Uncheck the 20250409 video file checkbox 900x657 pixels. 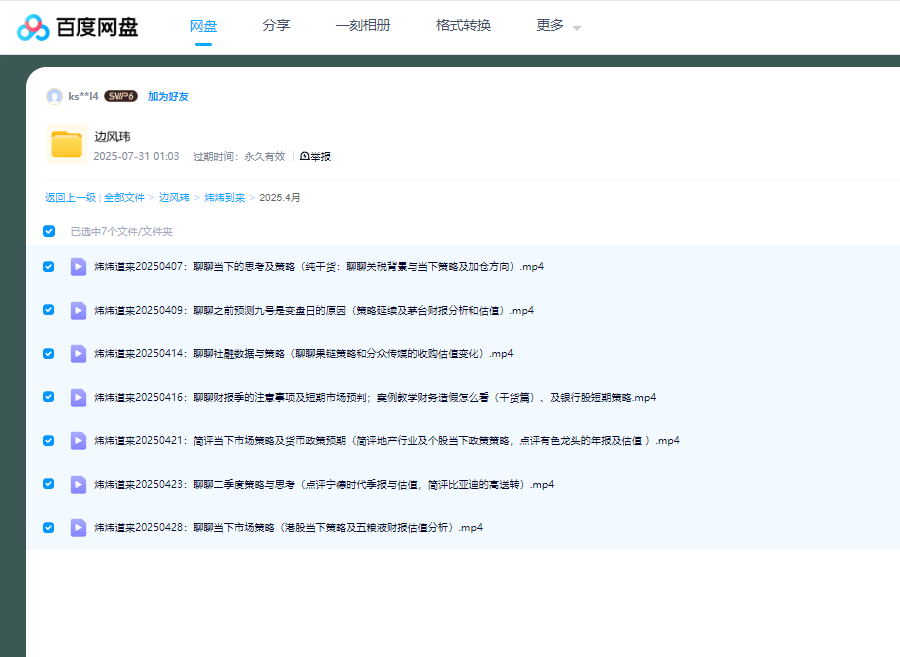[49, 310]
